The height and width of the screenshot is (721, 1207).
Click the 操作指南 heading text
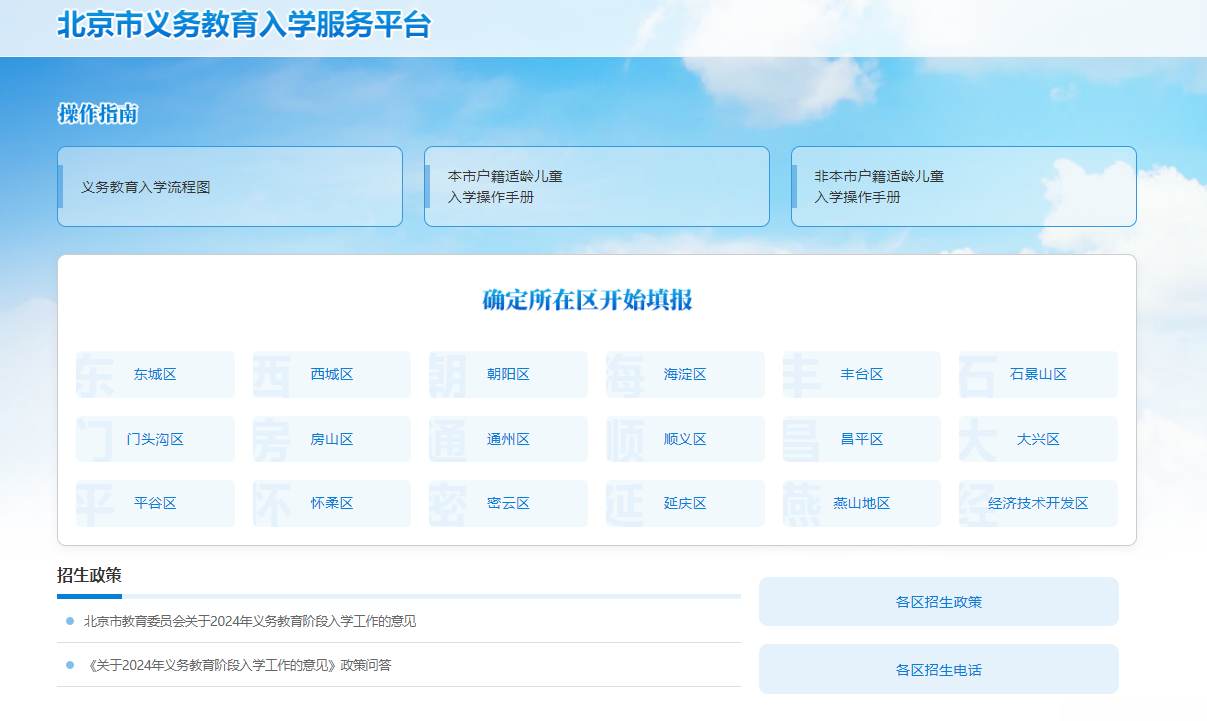[97, 114]
